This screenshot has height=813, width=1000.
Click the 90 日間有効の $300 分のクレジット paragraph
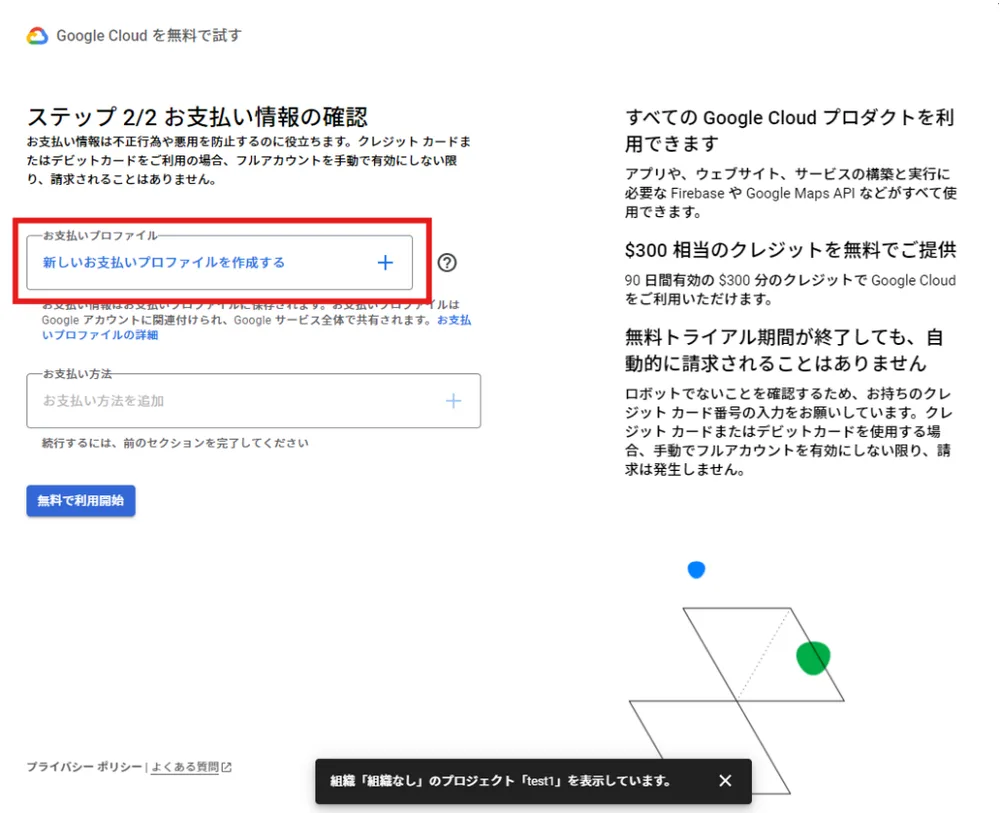[790, 289]
